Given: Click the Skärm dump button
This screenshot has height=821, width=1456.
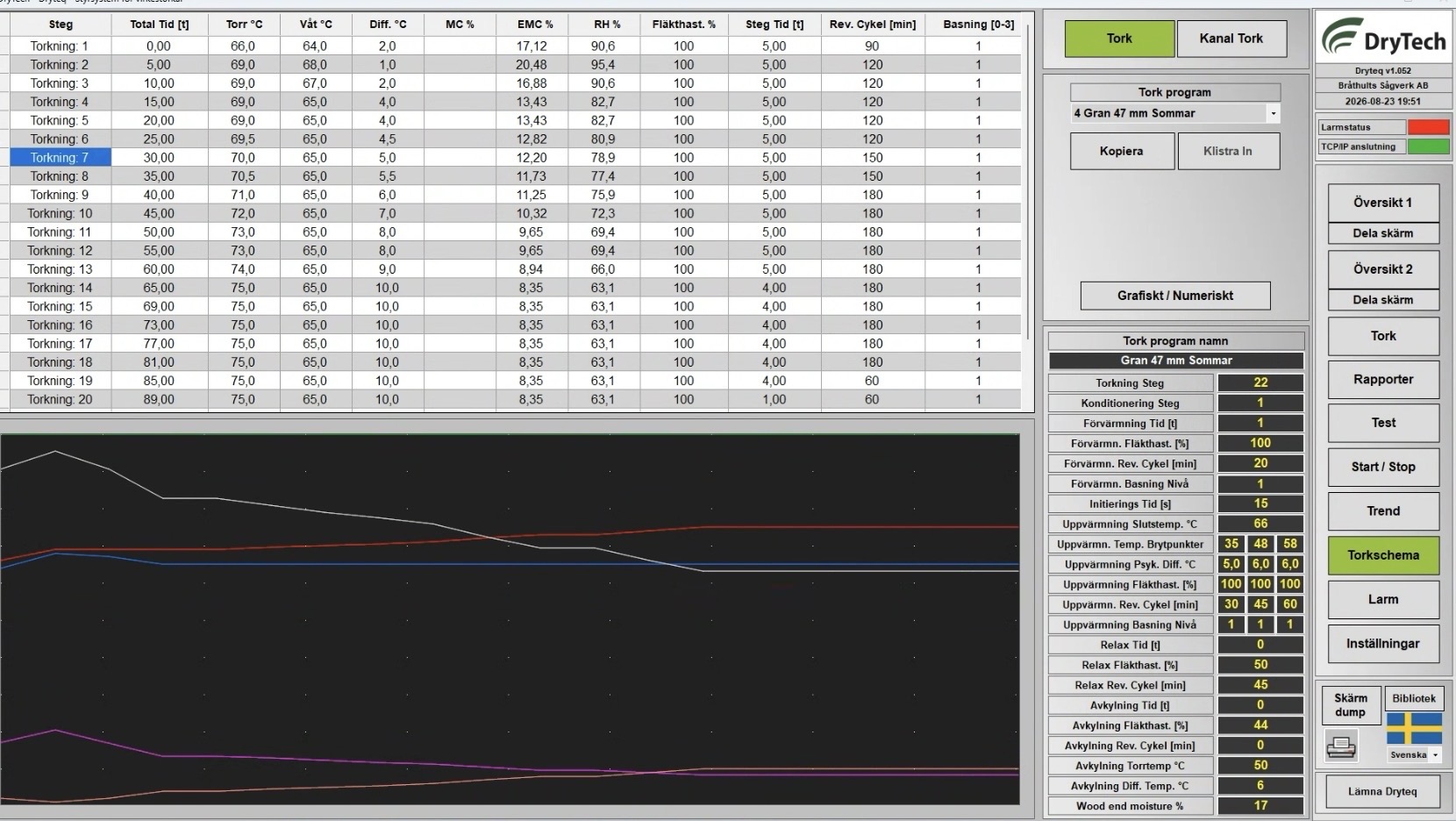Looking at the screenshot, I should coord(1351,705).
